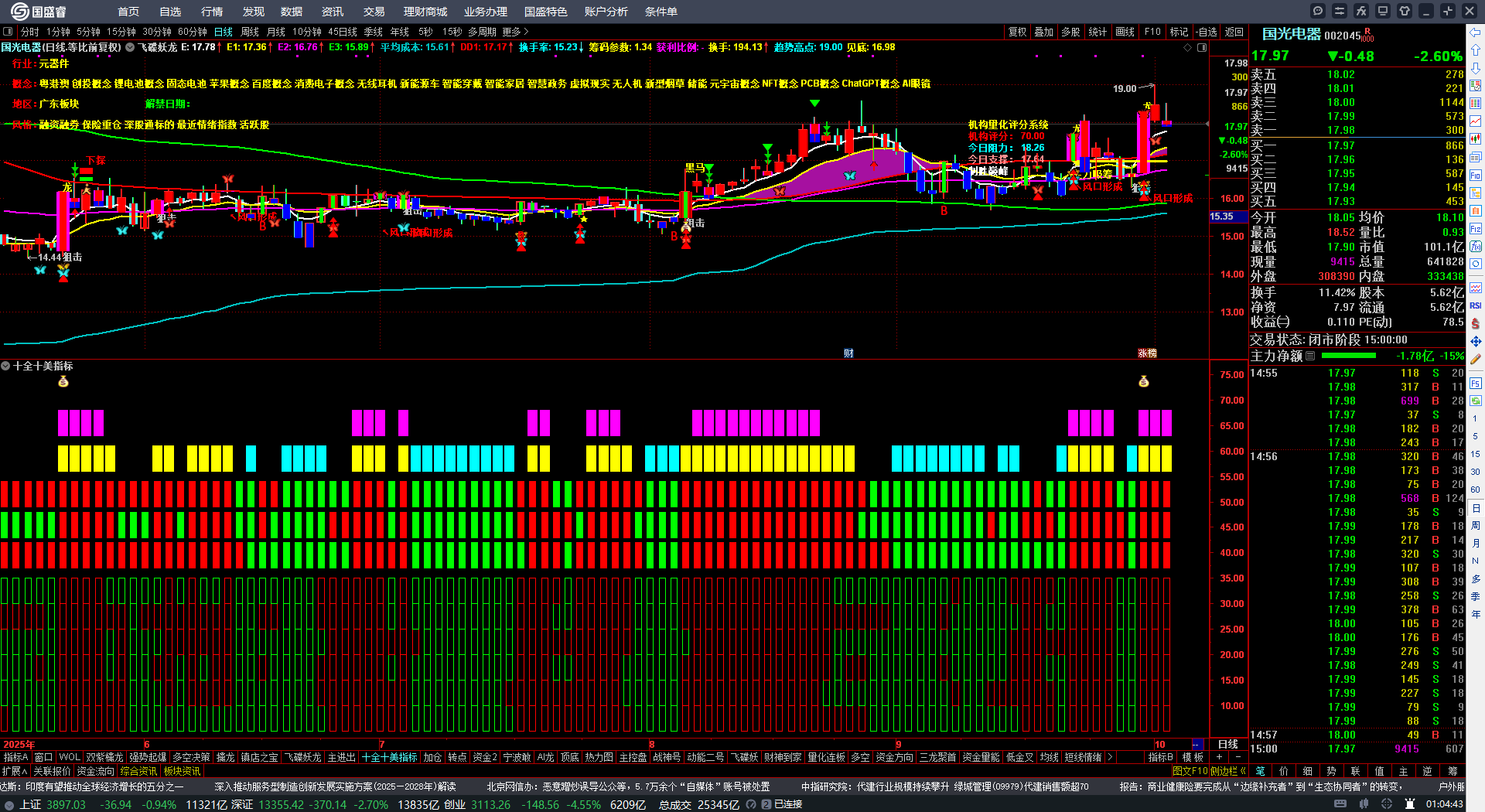Toggle the side panel icon at chart top-right
The image size is (1485, 812).
pyautogui.click(x=1202, y=47)
